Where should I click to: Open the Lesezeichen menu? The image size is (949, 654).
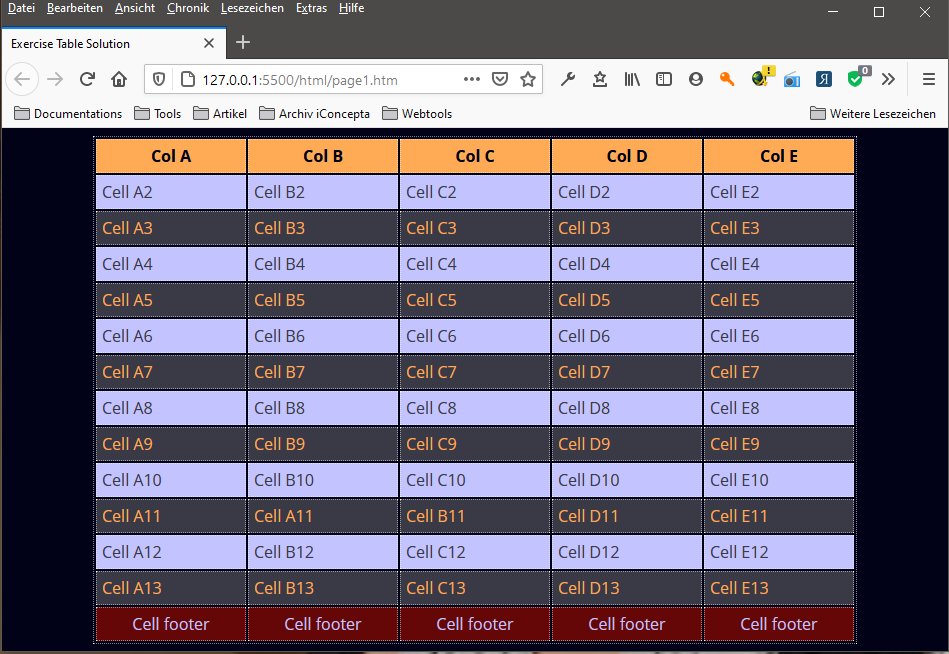(252, 8)
